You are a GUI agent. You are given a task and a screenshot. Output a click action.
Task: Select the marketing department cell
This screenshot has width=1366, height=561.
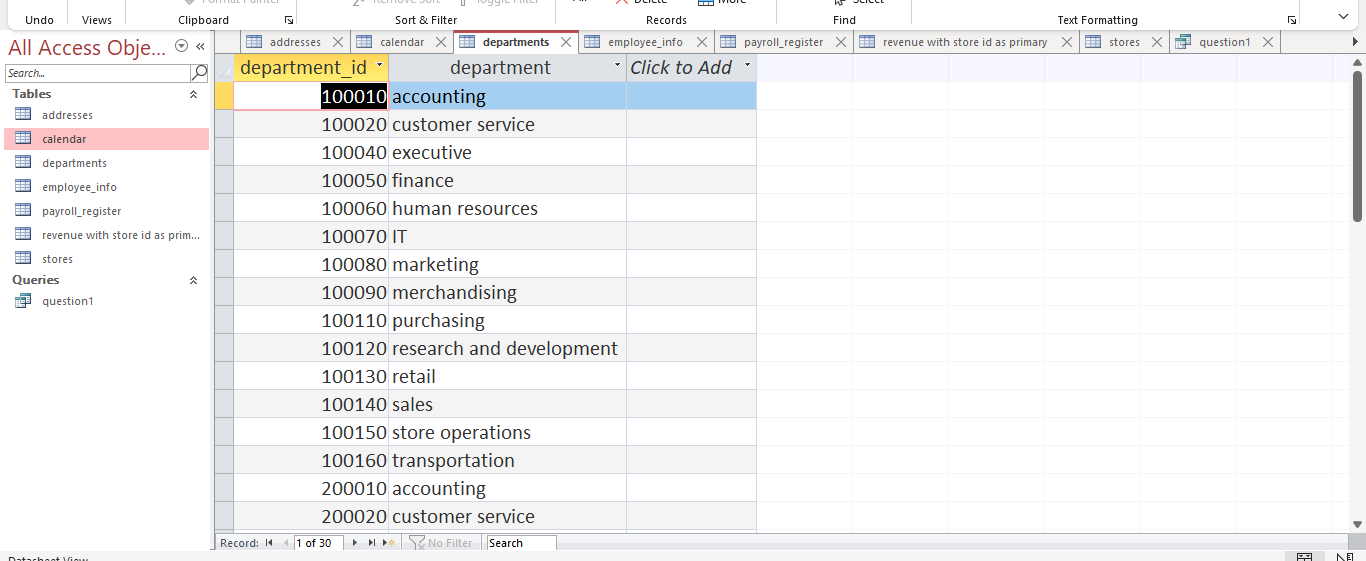[507, 265]
